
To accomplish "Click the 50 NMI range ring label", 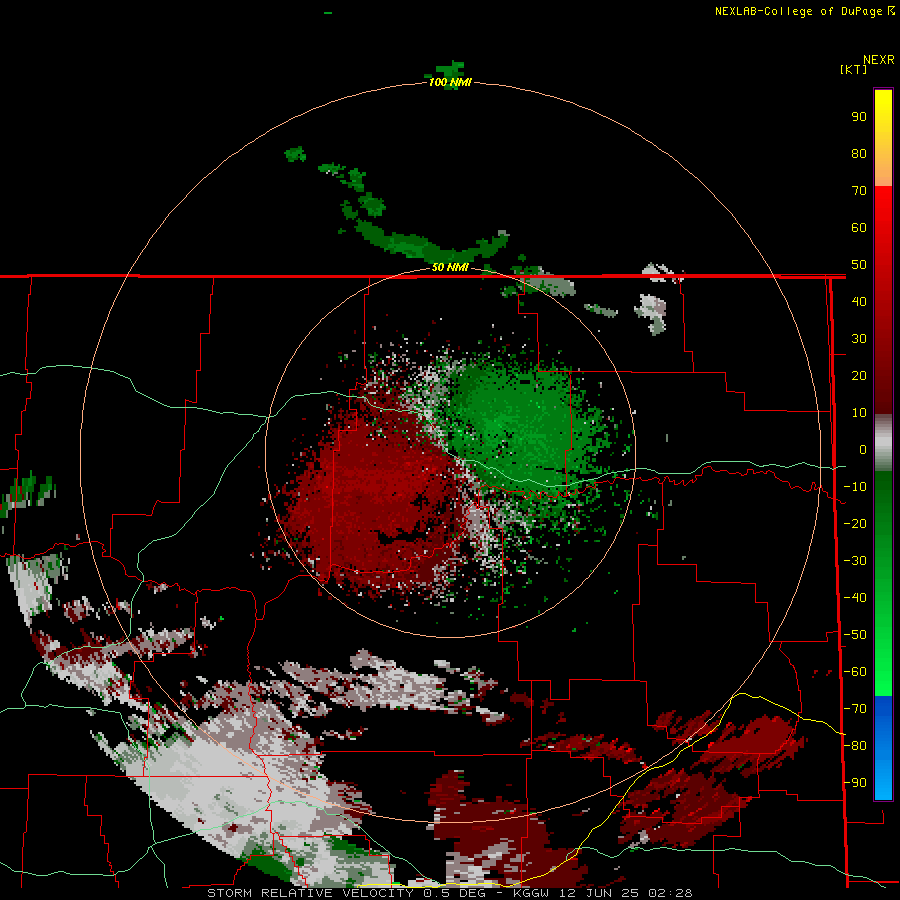I will (x=450, y=267).
